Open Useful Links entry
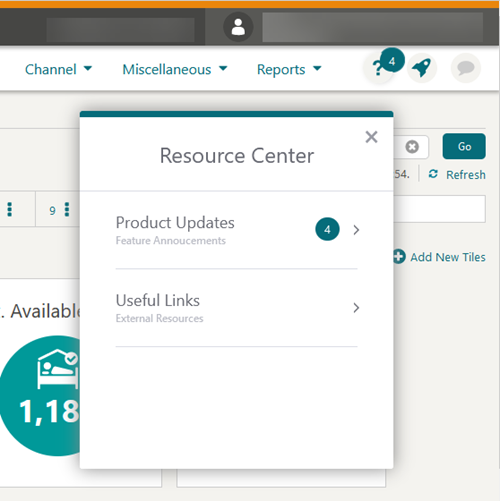This screenshot has width=500, height=501. pos(236,308)
